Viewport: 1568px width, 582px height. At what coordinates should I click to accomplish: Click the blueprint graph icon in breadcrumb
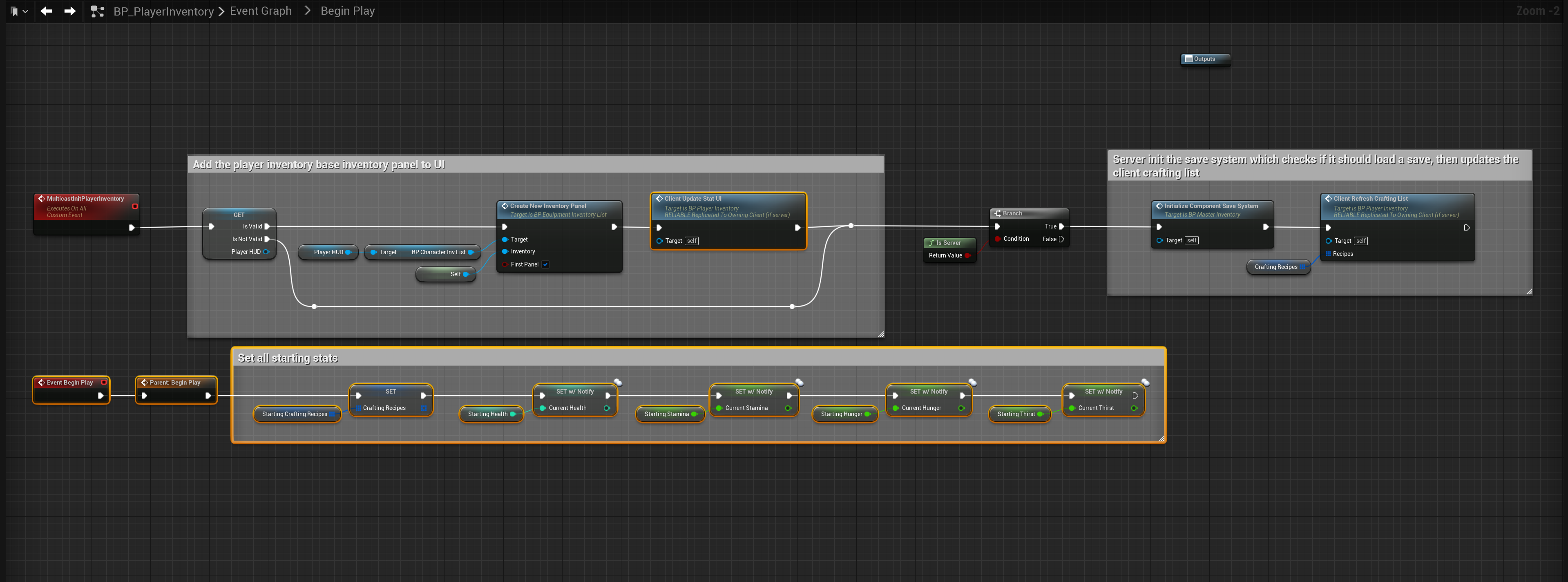click(97, 11)
